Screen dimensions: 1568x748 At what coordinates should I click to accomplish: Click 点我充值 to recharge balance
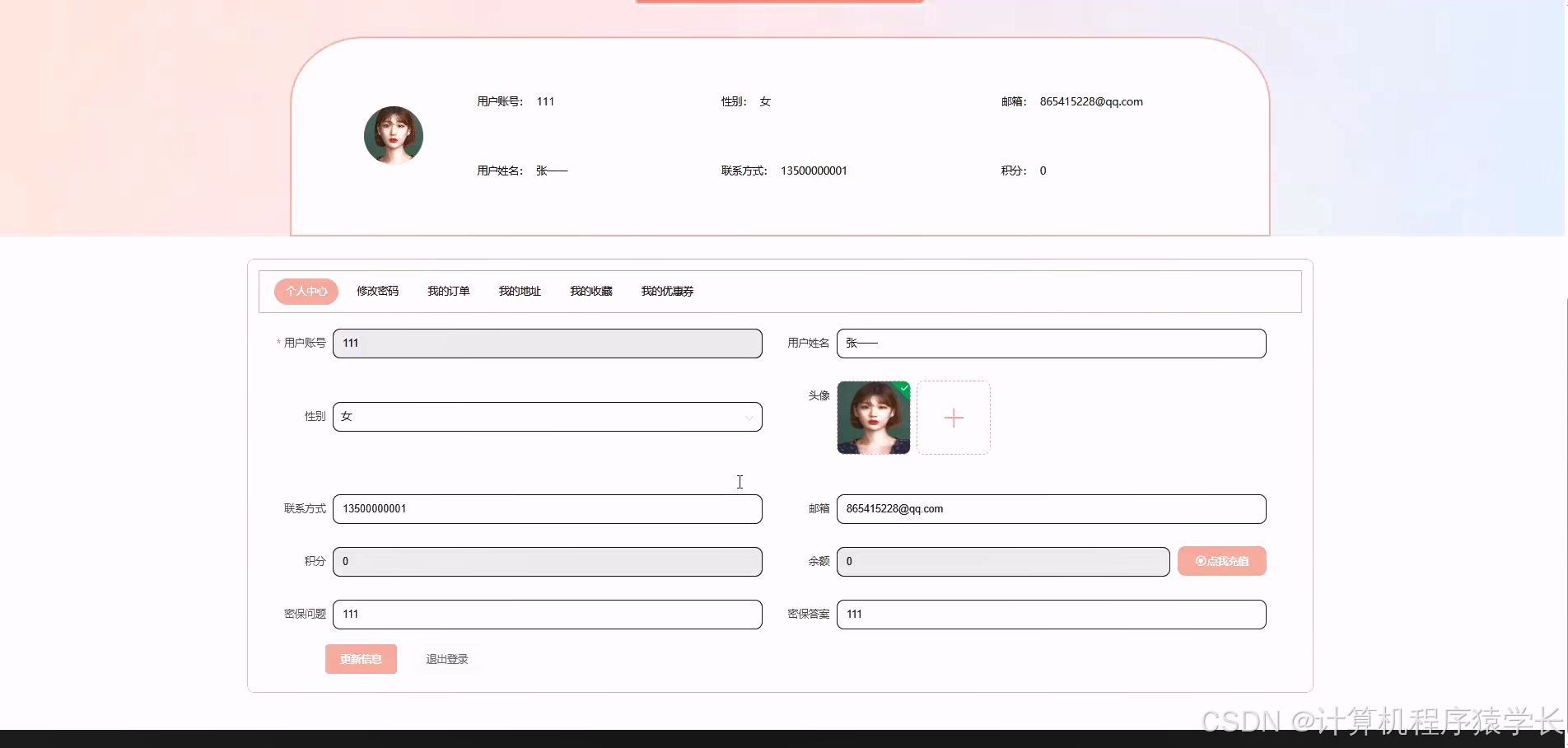click(x=1221, y=561)
